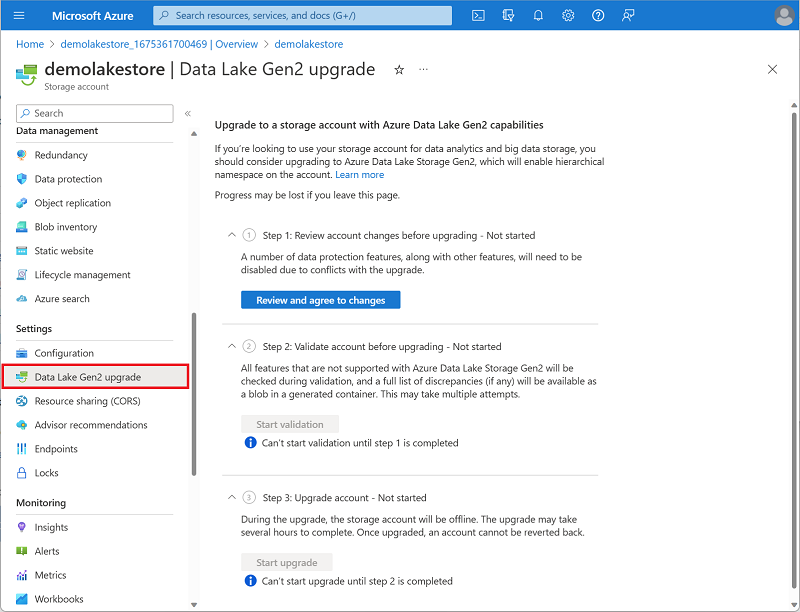Click the Alerts icon
The image size is (800, 612).
coord(21,551)
